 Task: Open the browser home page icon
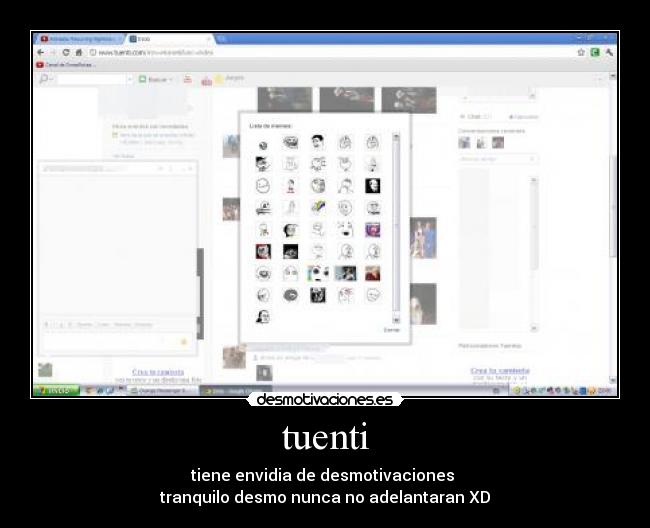point(78,52)
